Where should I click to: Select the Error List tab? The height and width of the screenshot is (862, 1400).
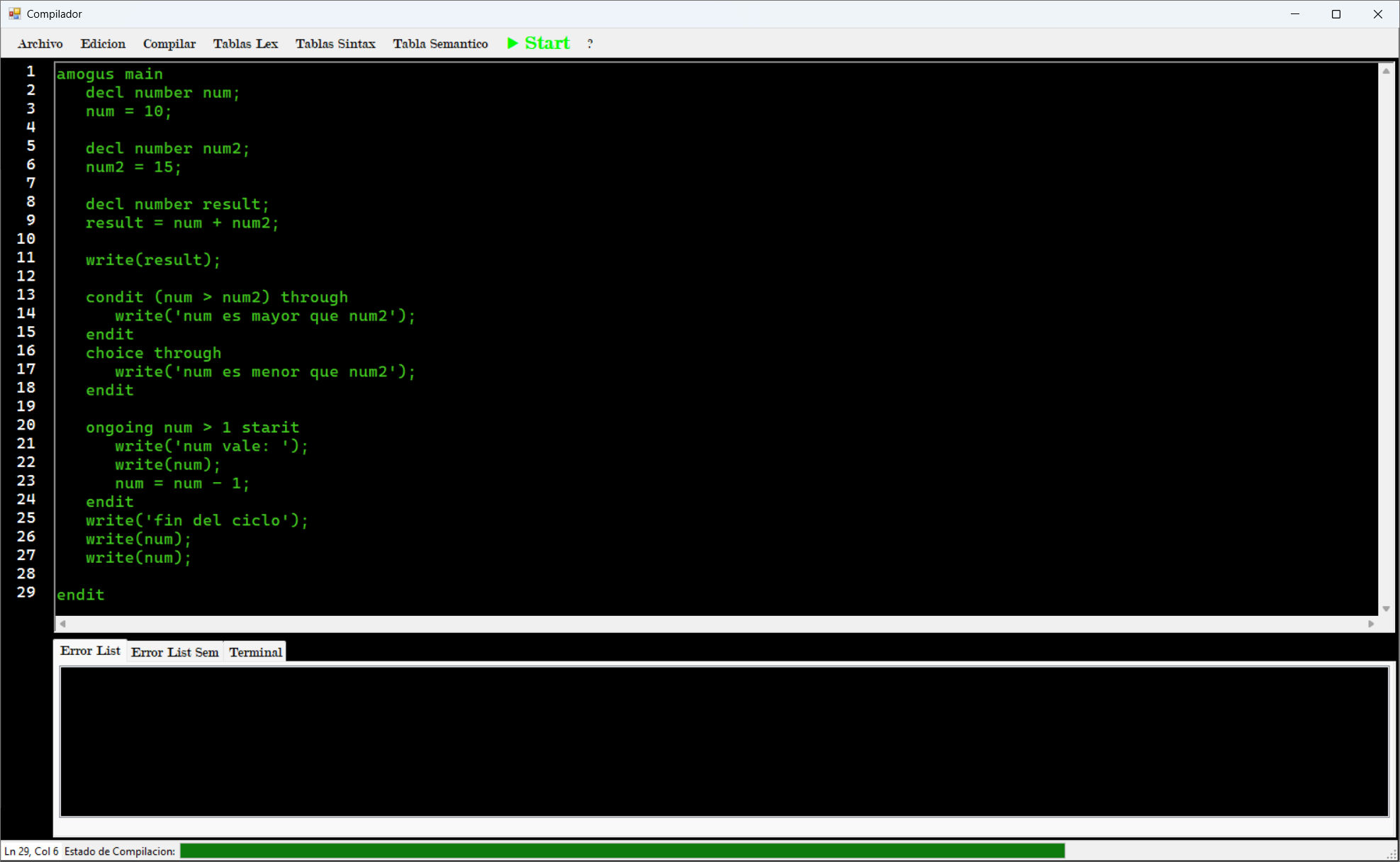pyautogui.click(x=90, y=650)
